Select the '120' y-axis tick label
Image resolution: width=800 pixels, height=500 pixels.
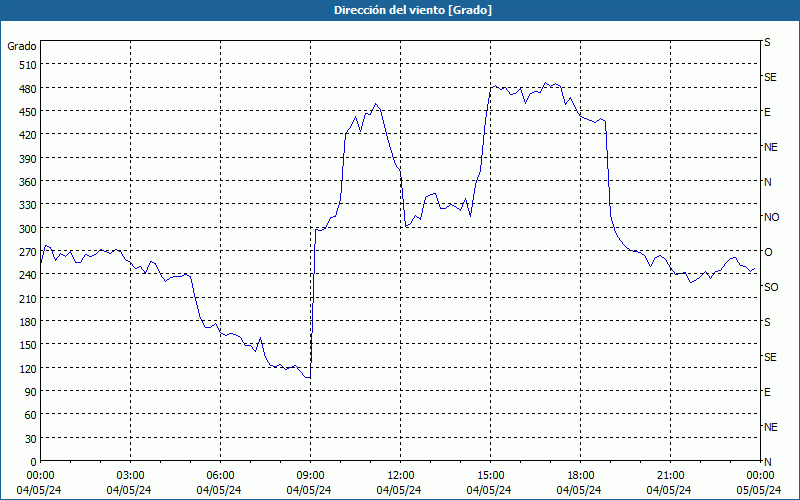click(29, 369)
